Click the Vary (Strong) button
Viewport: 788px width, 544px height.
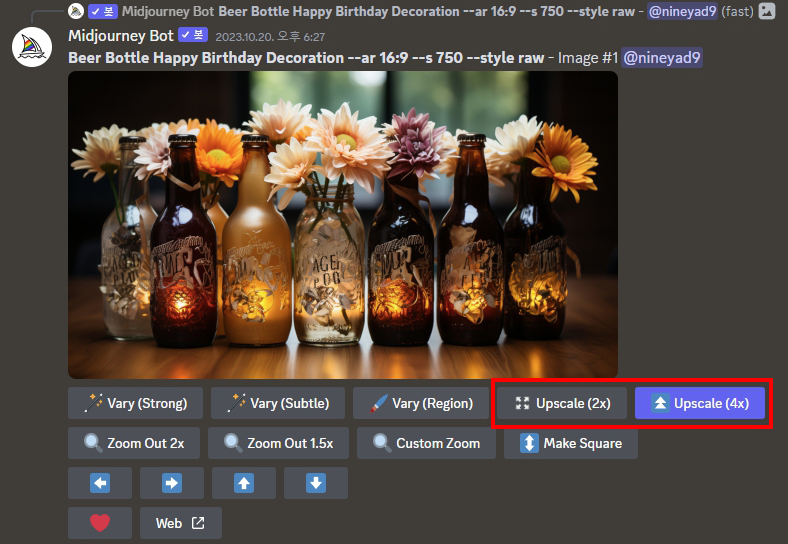tap(135, 403)
